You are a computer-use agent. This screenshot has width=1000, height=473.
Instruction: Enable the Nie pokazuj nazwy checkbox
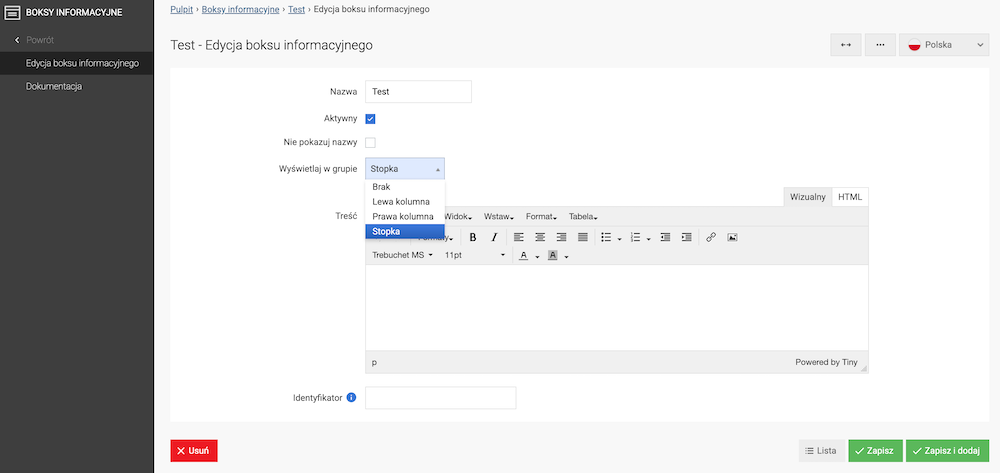(x=370, y=142)
